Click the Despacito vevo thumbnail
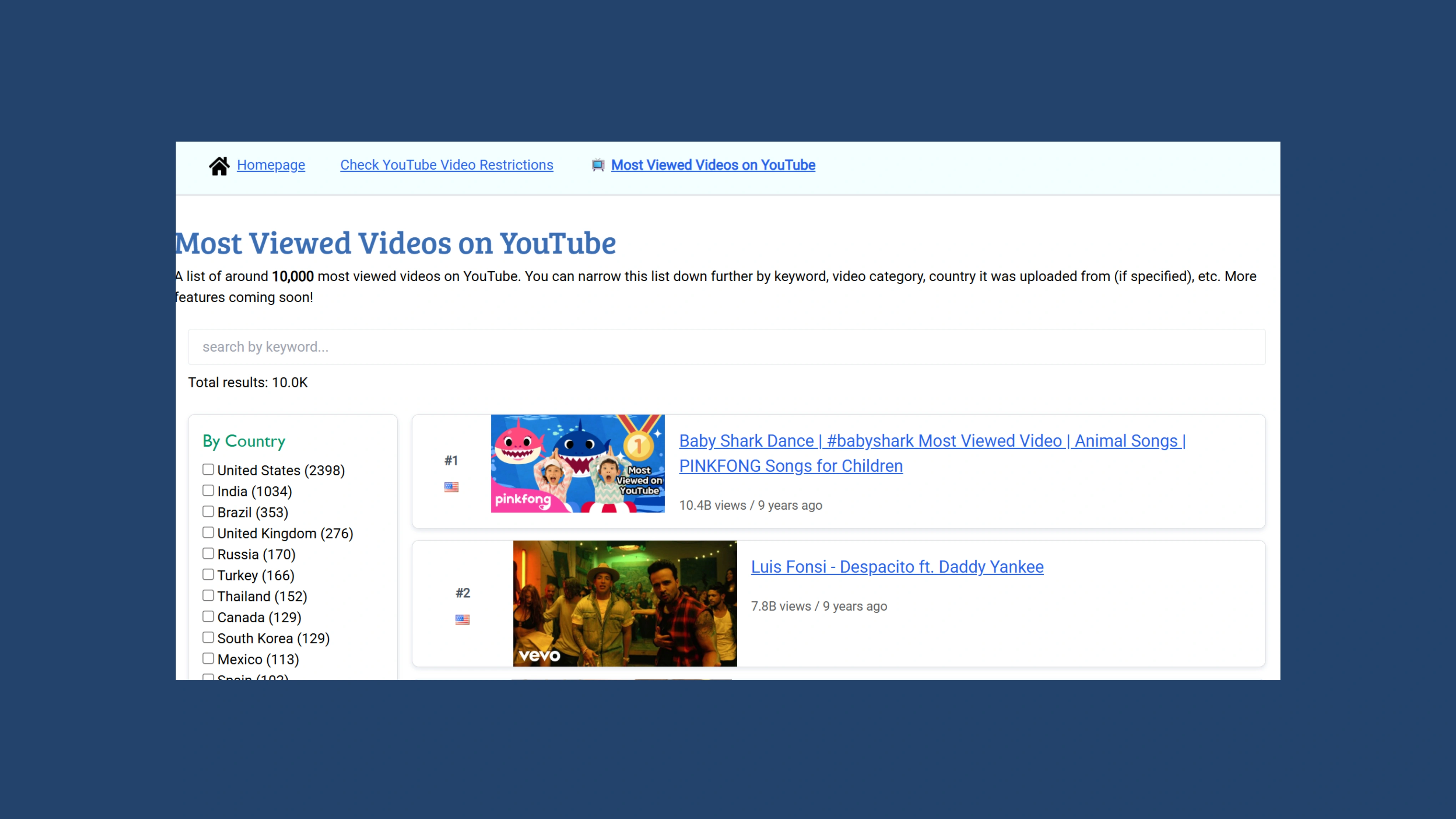Screen dimensions: 1456x819 click(x=625, y=604)
